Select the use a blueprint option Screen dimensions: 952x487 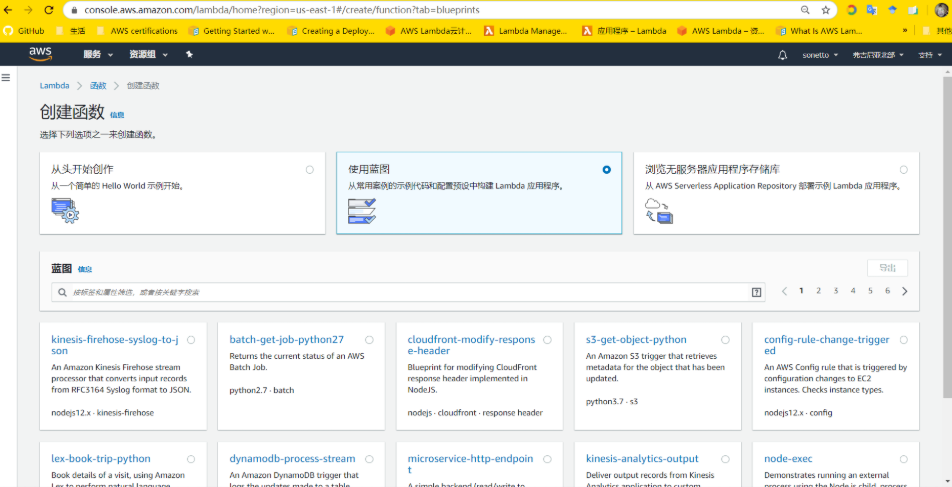(607, 170)
